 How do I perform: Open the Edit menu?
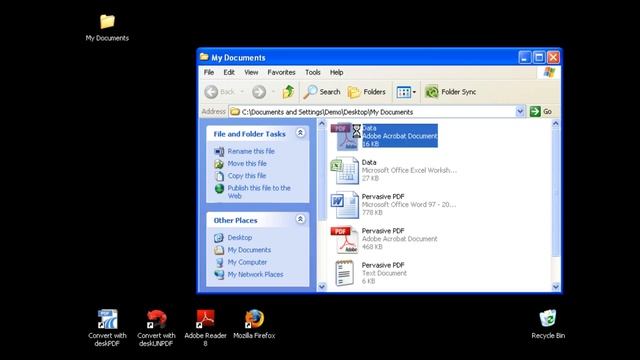click(229, 72)
